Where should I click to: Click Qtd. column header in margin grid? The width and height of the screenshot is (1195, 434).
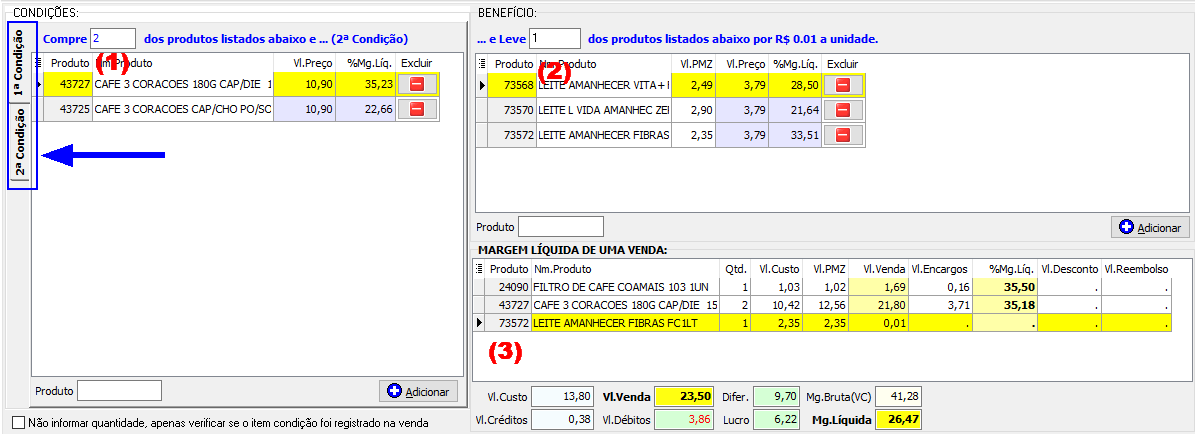(x=735, y=268)
